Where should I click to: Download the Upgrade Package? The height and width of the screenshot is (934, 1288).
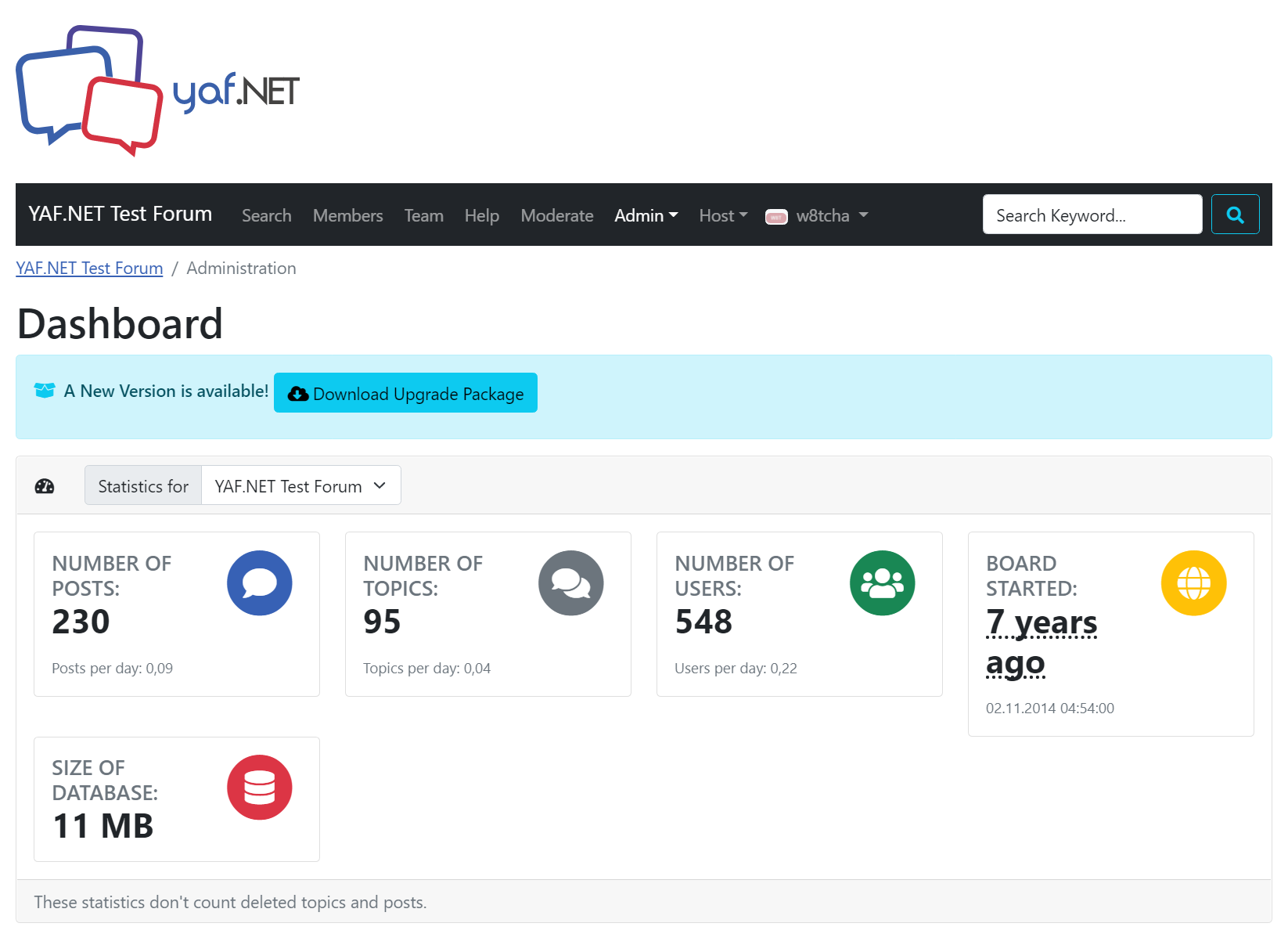(x=405, y=393)
